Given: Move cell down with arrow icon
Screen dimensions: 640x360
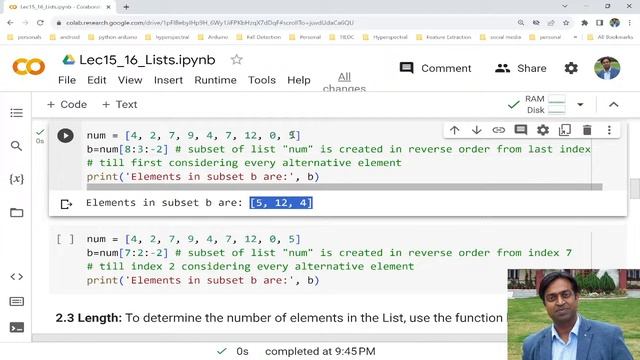Looking at the screenshot, I should tap(476, 130).
